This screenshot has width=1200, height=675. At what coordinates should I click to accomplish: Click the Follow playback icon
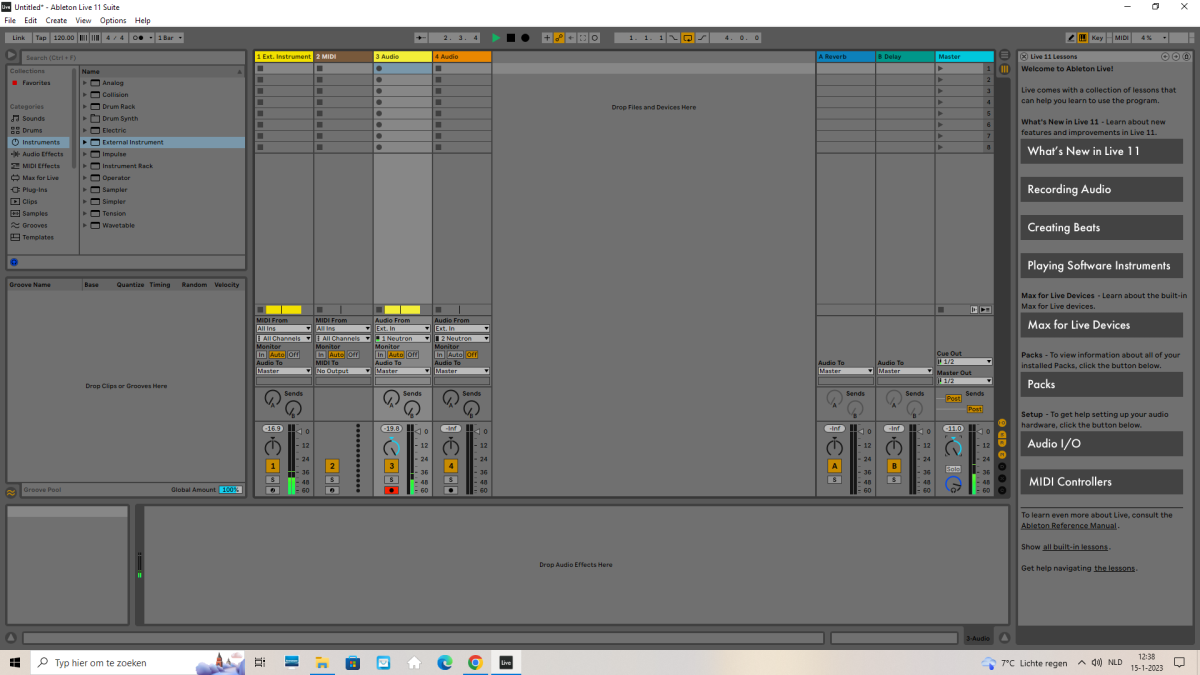(x=421, y=38)
